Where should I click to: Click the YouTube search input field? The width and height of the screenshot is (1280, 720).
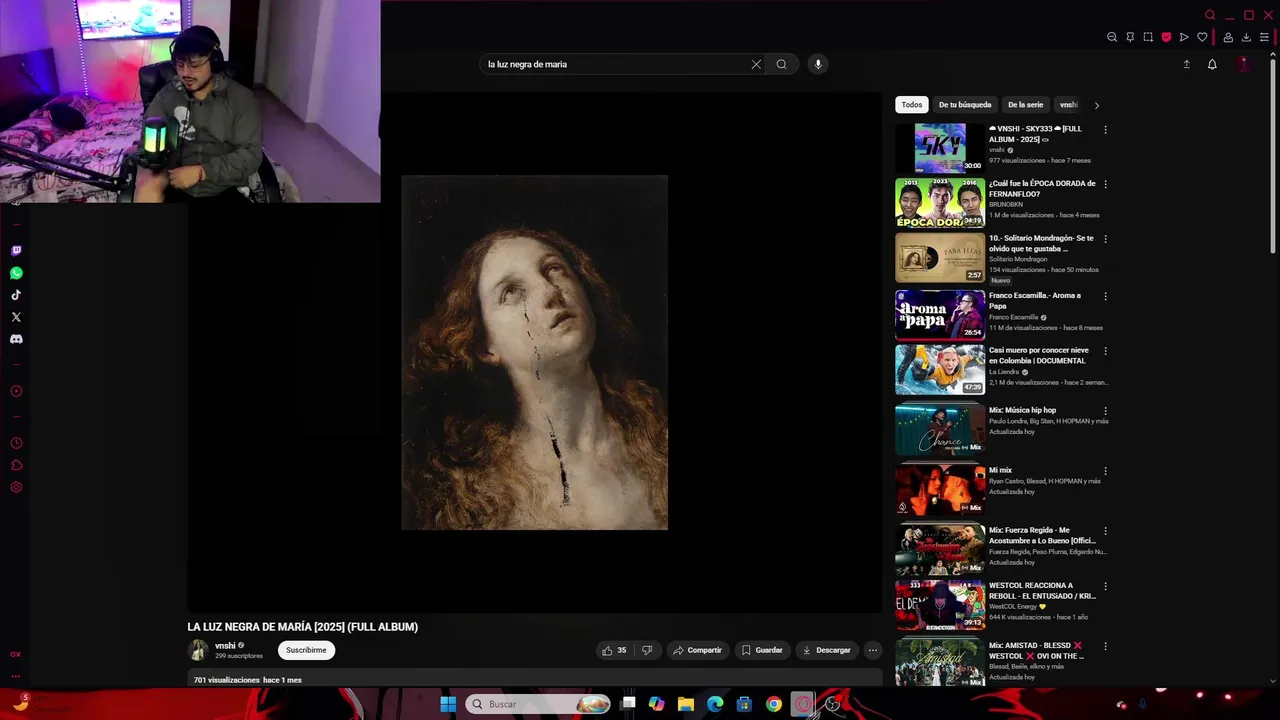coord(615,64)
